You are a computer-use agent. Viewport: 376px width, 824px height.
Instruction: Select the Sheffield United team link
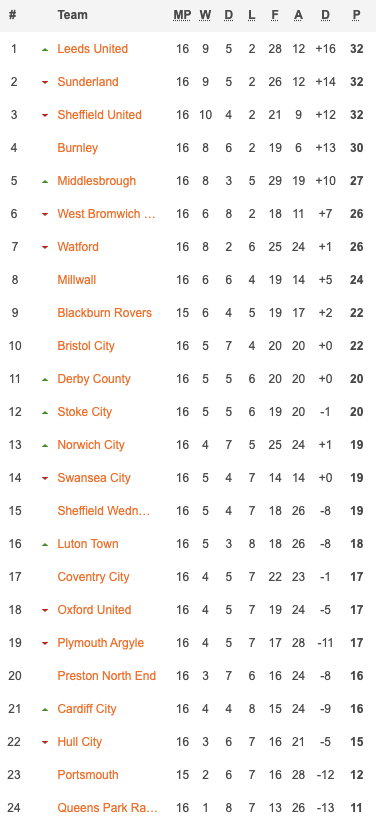pyautogui.click(x=99, y=115)
